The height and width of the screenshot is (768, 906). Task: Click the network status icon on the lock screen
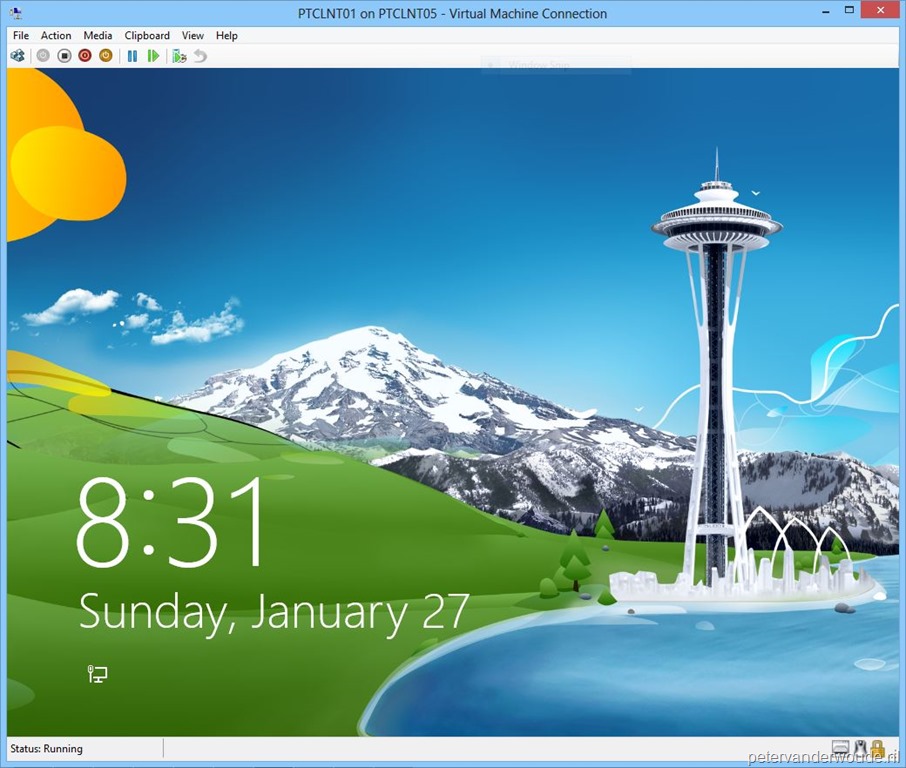pyautogui.click(x=97, y=674)
